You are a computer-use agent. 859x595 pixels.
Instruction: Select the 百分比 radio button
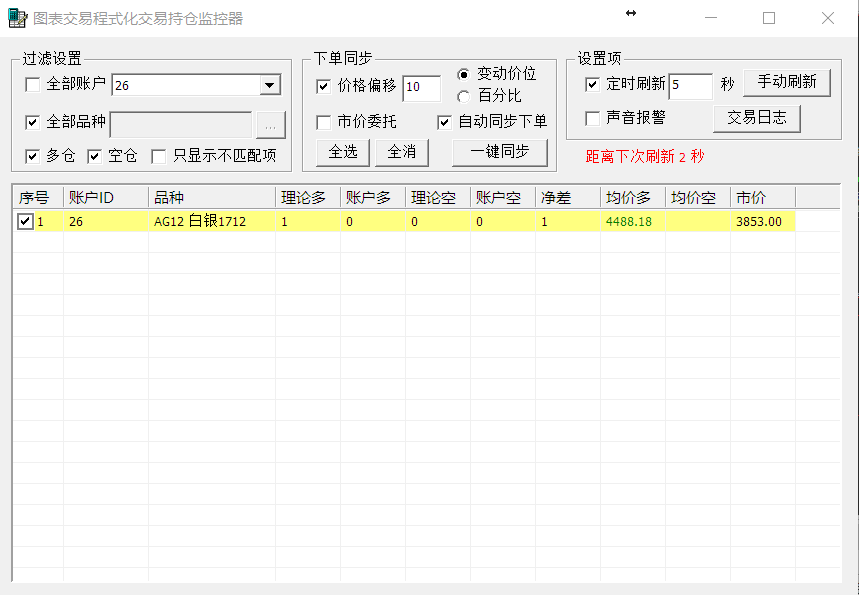coord(463,97)
